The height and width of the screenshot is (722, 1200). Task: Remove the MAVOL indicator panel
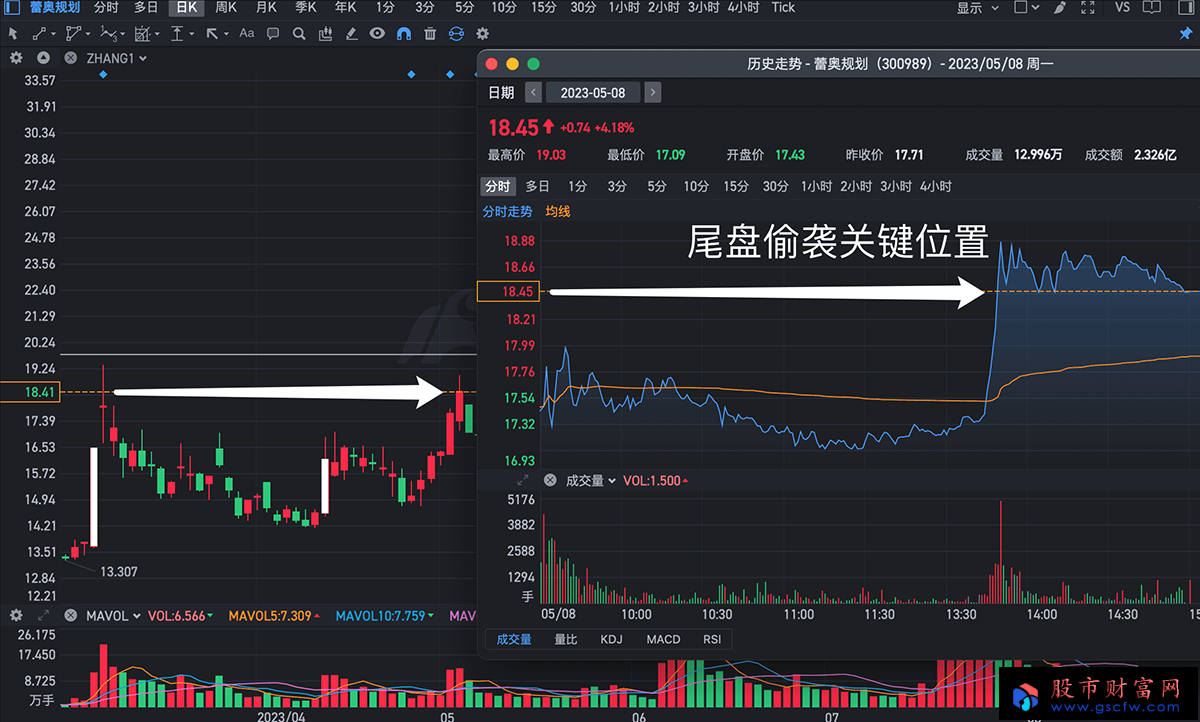point(71,616)
